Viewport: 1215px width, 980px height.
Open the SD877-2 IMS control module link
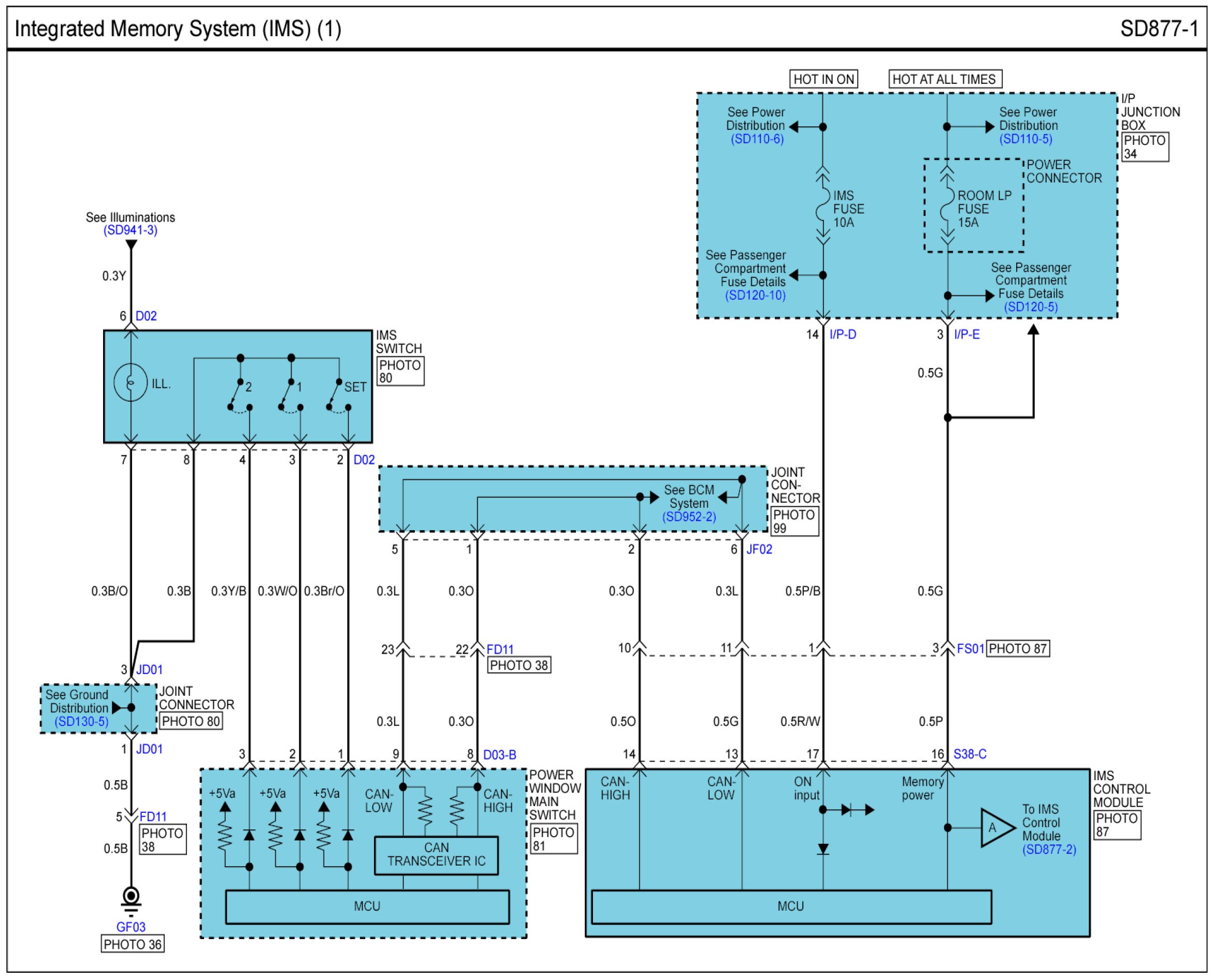click(x=1049, y=850)
